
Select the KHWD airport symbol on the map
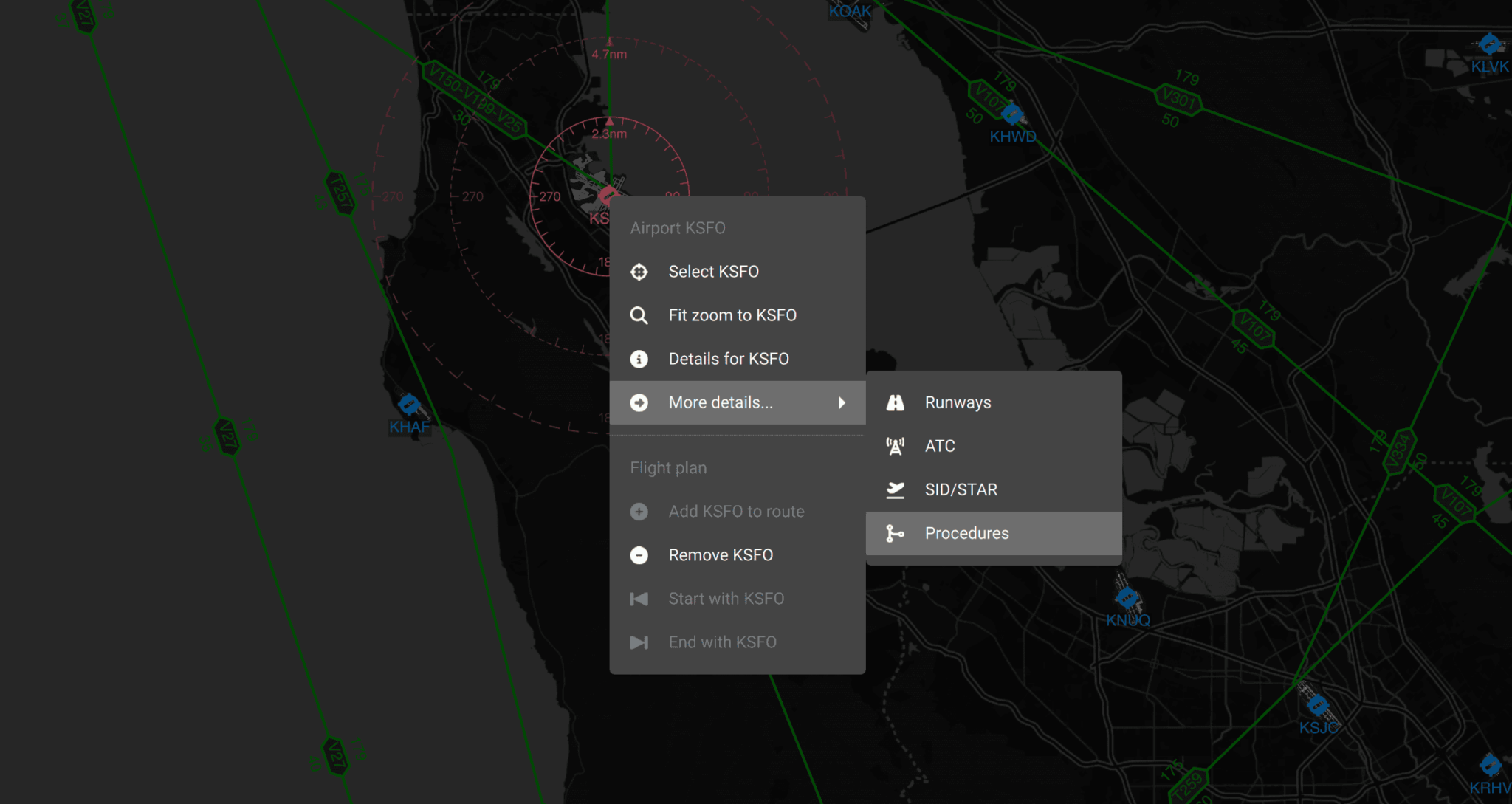click(x=1012, y=114)
